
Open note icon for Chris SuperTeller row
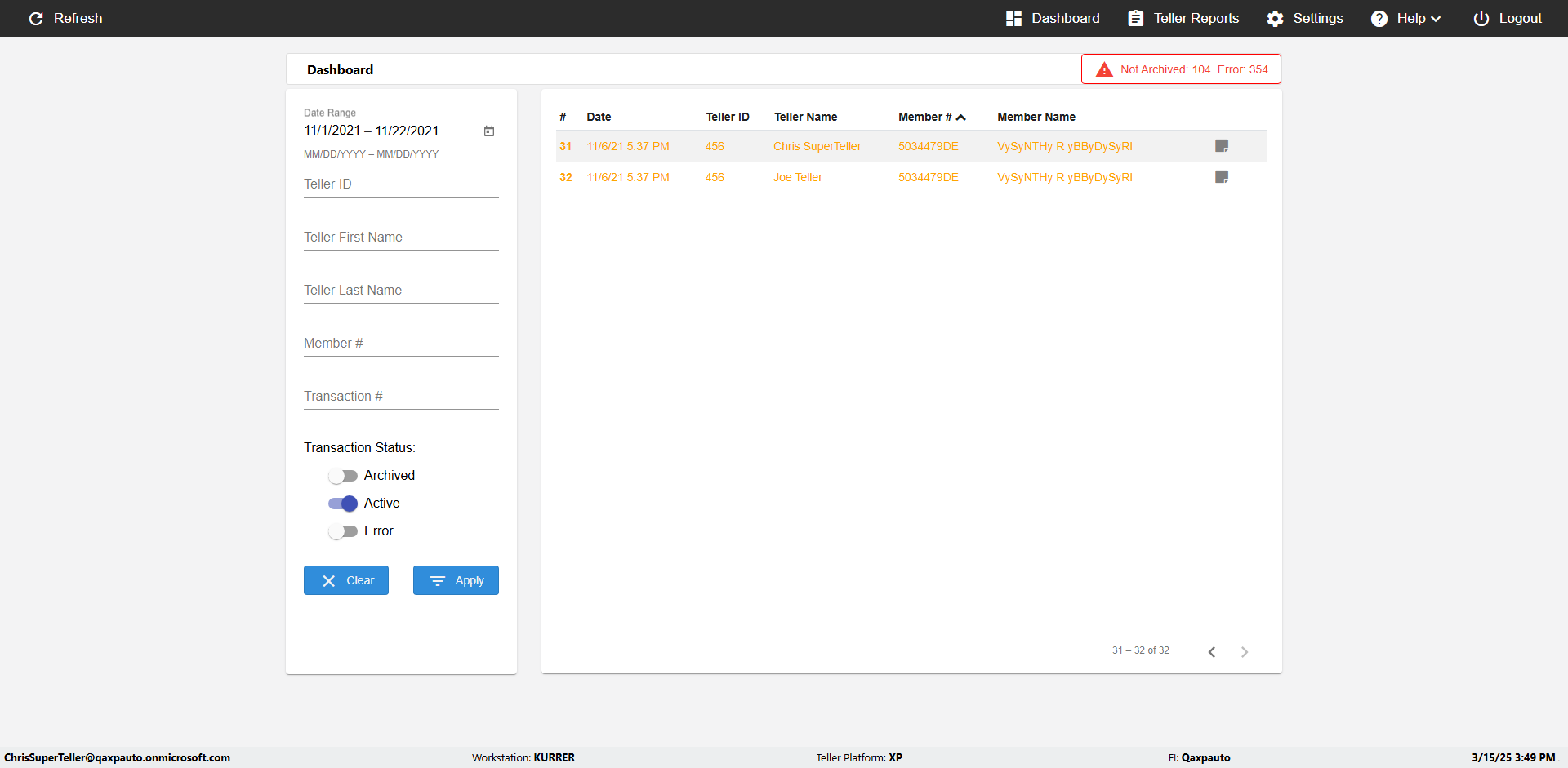1222,146
